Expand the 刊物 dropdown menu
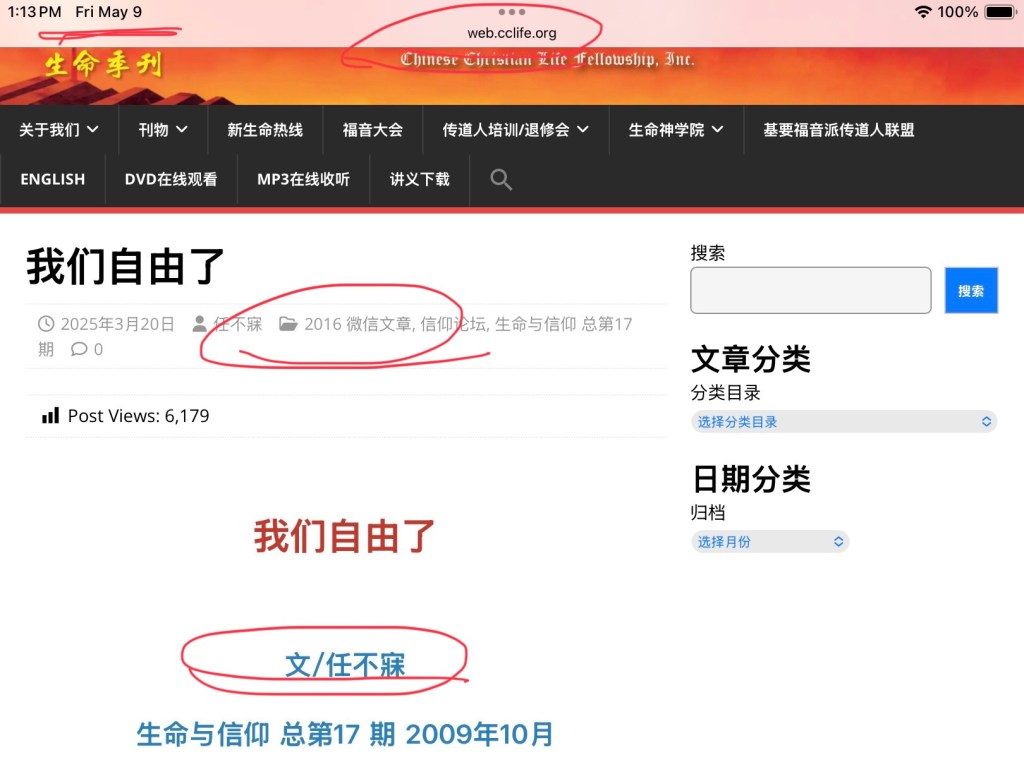The image size is (1024, 774). 162,130
